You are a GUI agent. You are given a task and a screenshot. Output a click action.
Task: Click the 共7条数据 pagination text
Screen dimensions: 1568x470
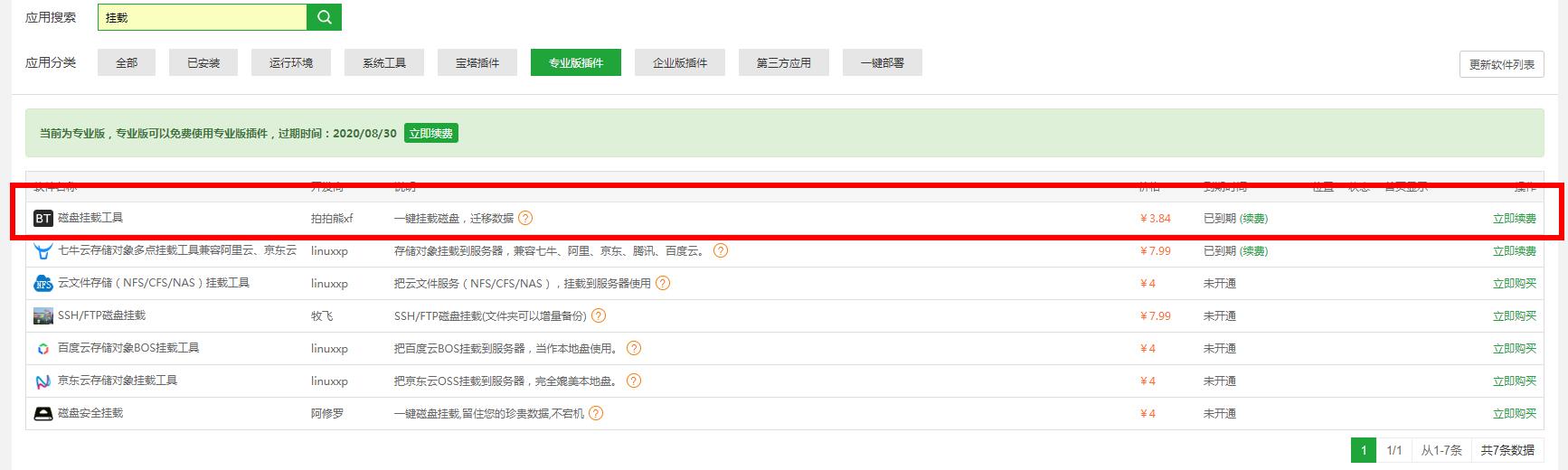(x=1507, y=449)
